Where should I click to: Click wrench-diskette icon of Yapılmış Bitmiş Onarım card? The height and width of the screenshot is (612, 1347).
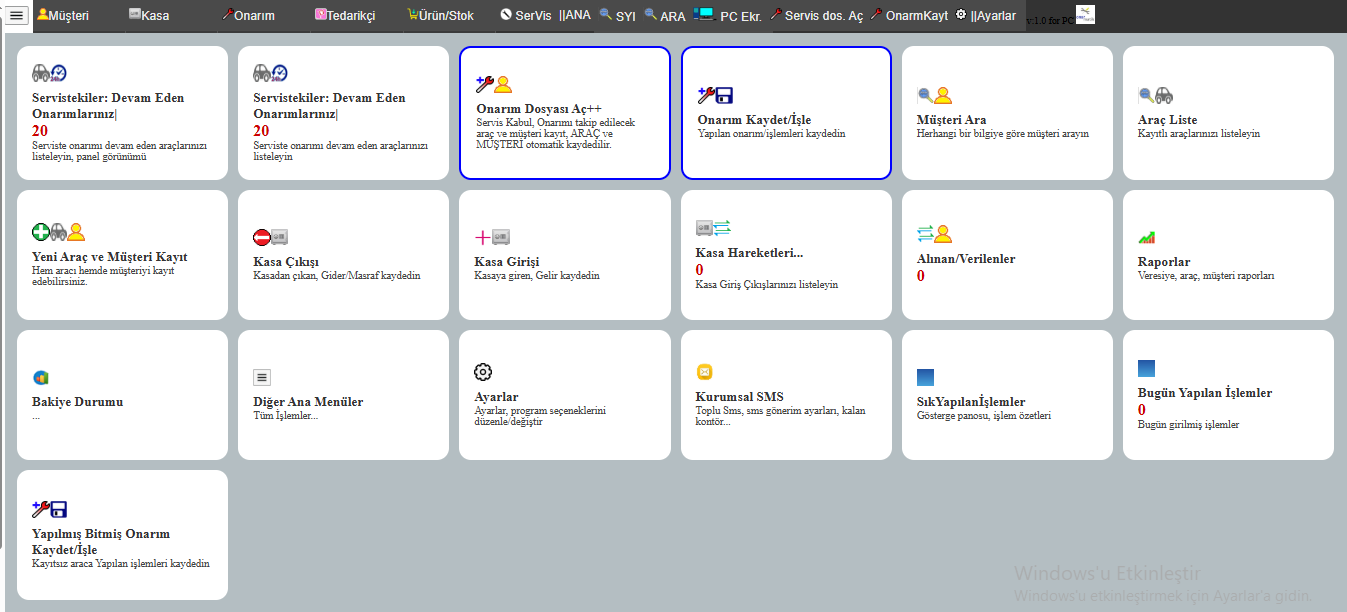(49, 509)
